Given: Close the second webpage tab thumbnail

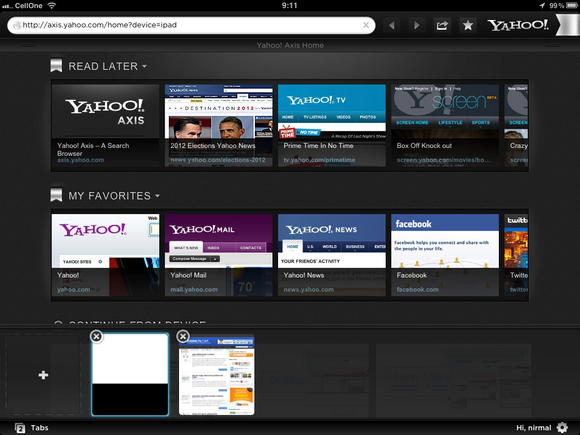Looking at the screenshot, I should coord(183,336).
